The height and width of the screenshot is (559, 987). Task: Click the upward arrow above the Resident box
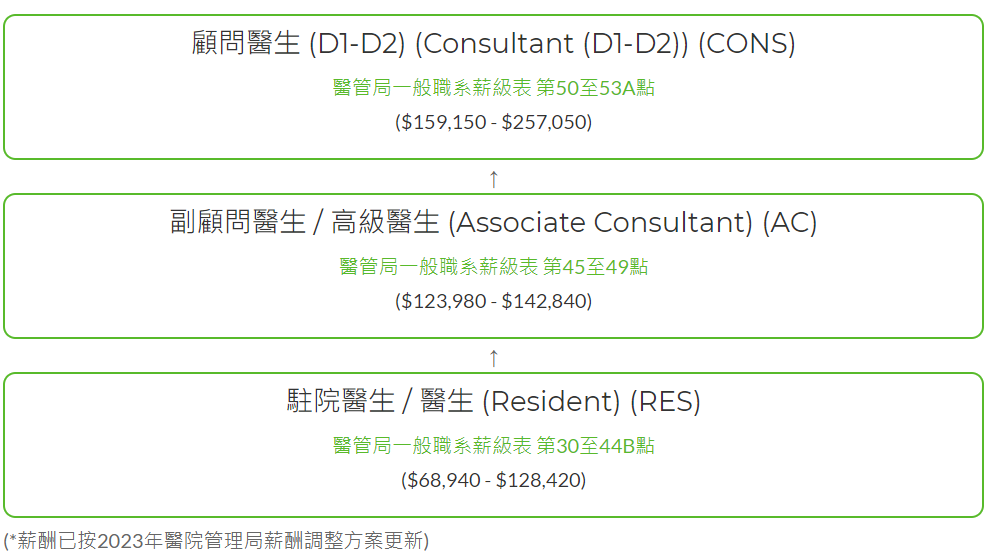(x=494, y=358)
